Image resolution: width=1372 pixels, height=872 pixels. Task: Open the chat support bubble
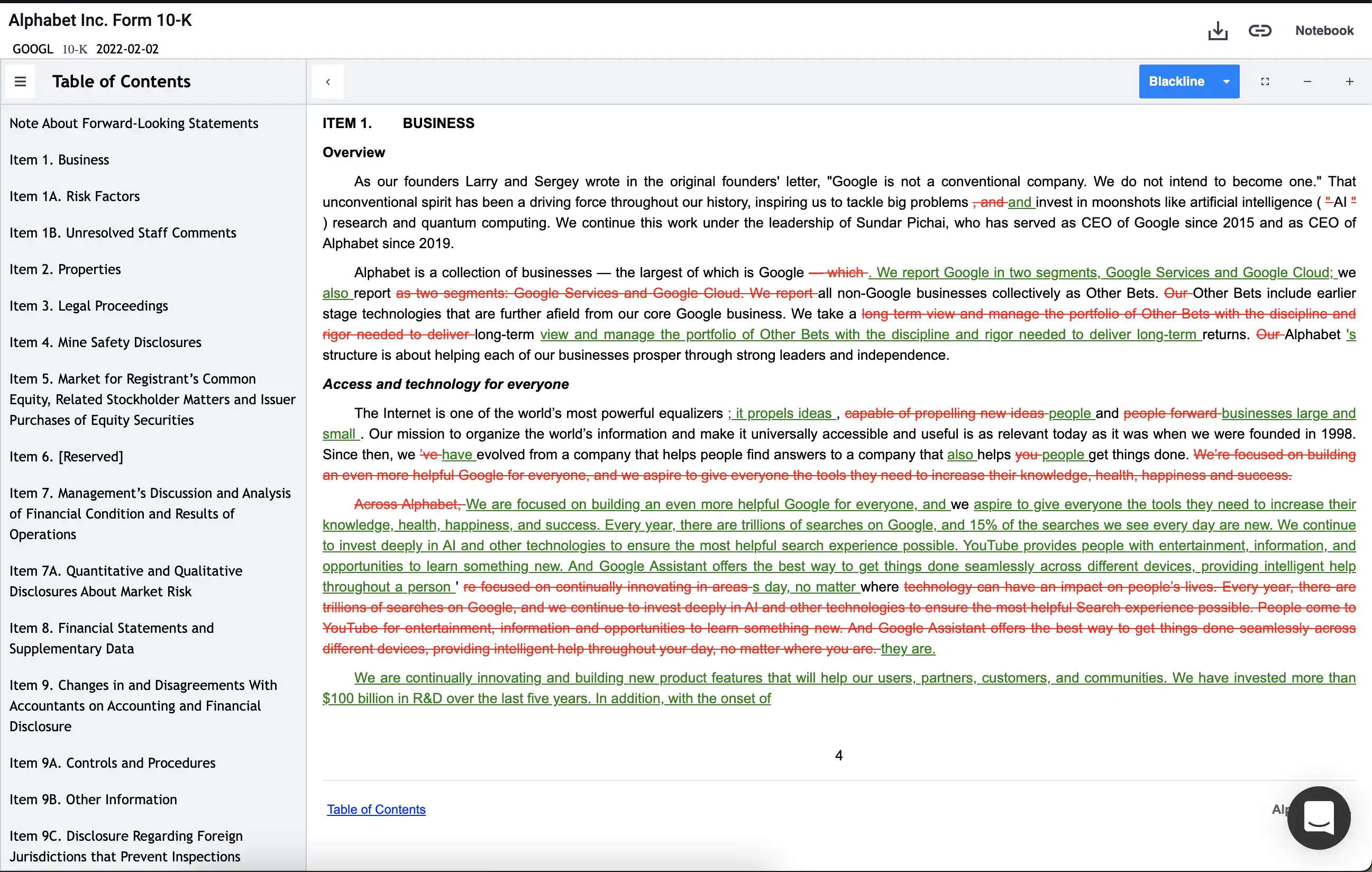(1319, 818)
